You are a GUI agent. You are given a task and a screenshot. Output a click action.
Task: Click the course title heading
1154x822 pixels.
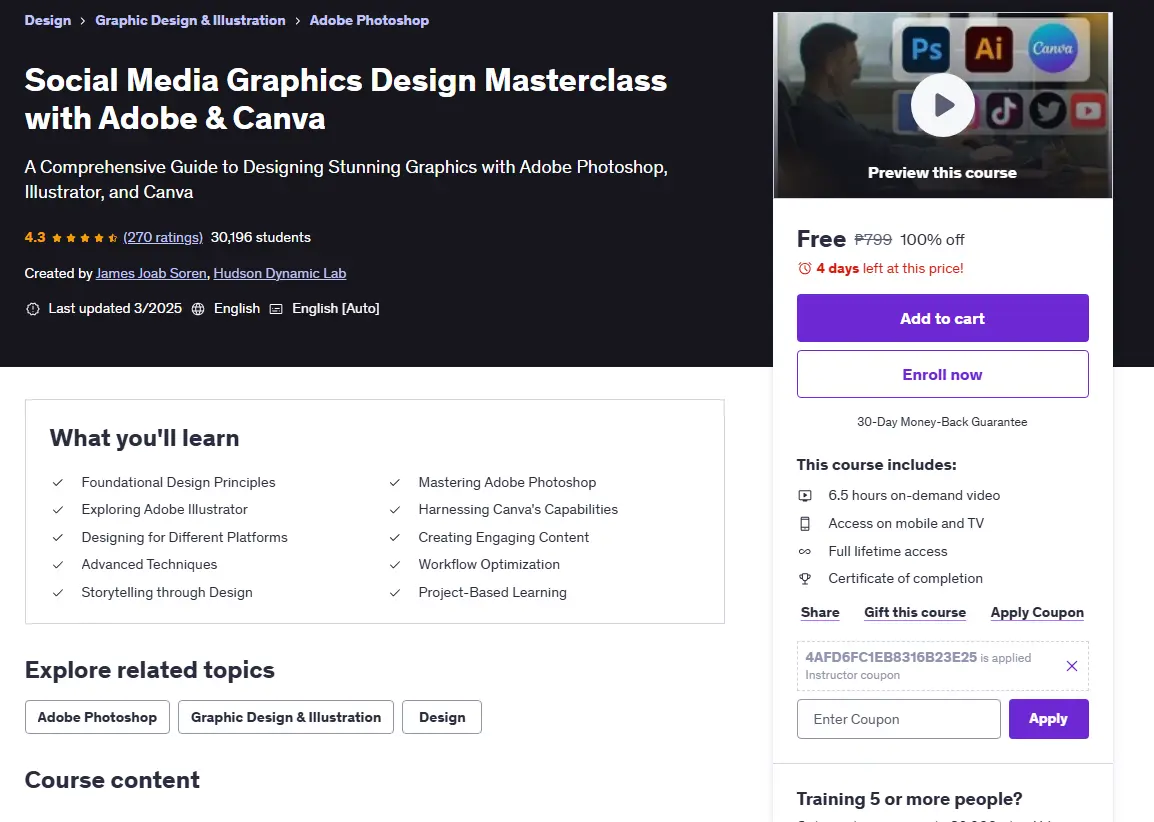[x=345, y=99]
